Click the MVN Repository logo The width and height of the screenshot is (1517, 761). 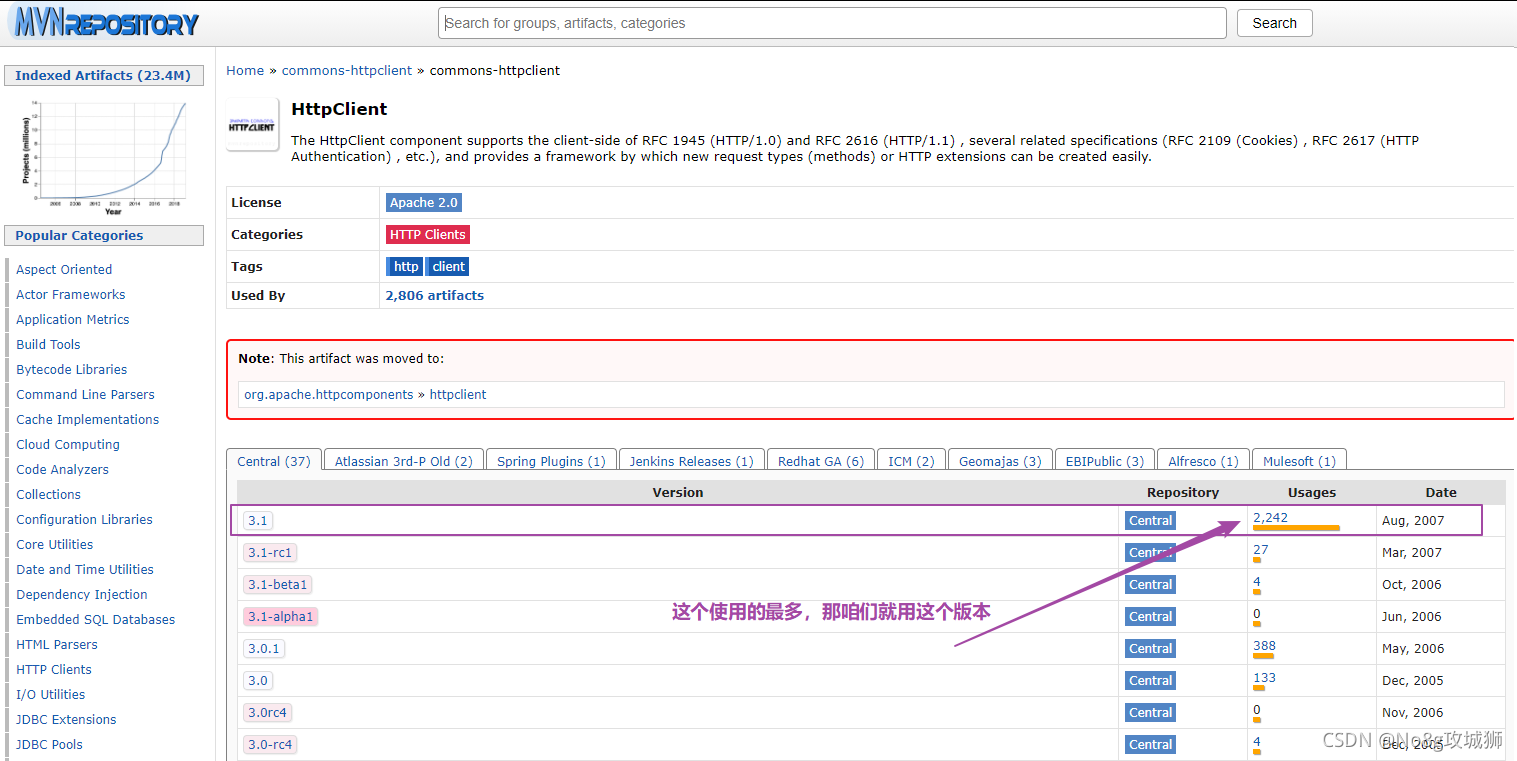(106, 22)
